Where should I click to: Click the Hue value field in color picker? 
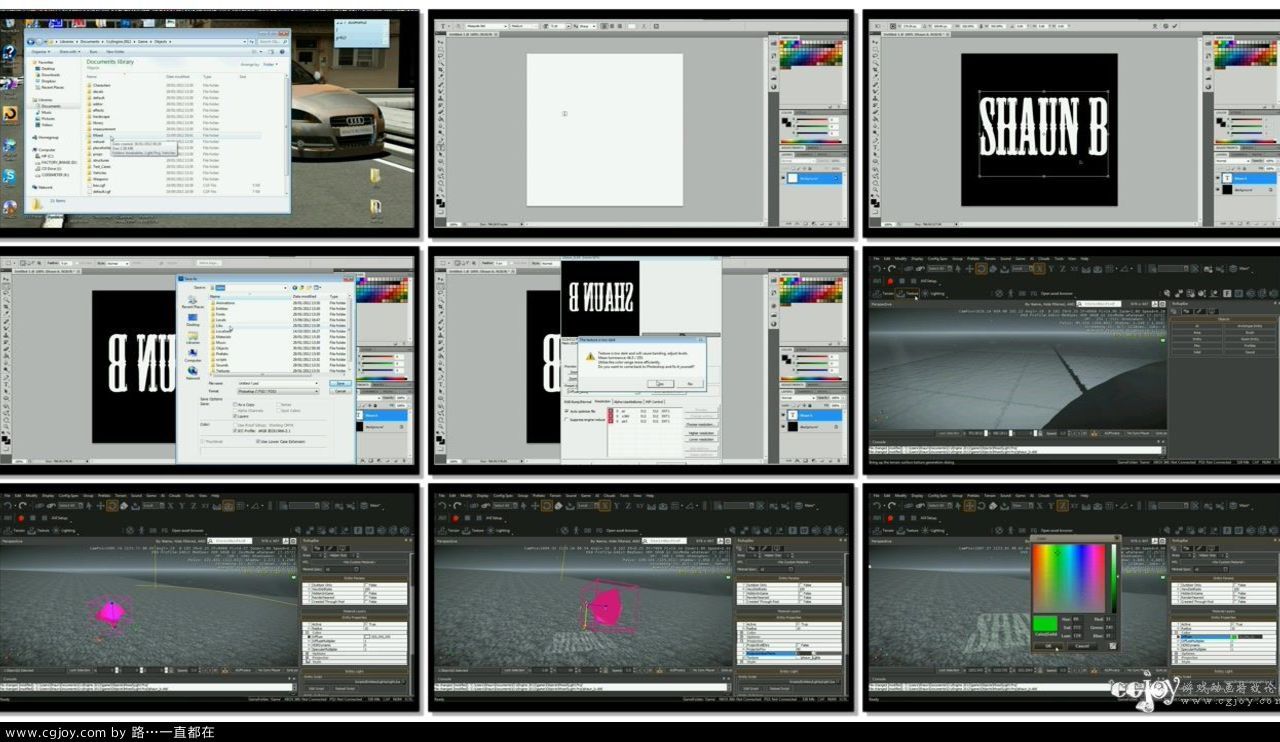[x=1077, y=619]
